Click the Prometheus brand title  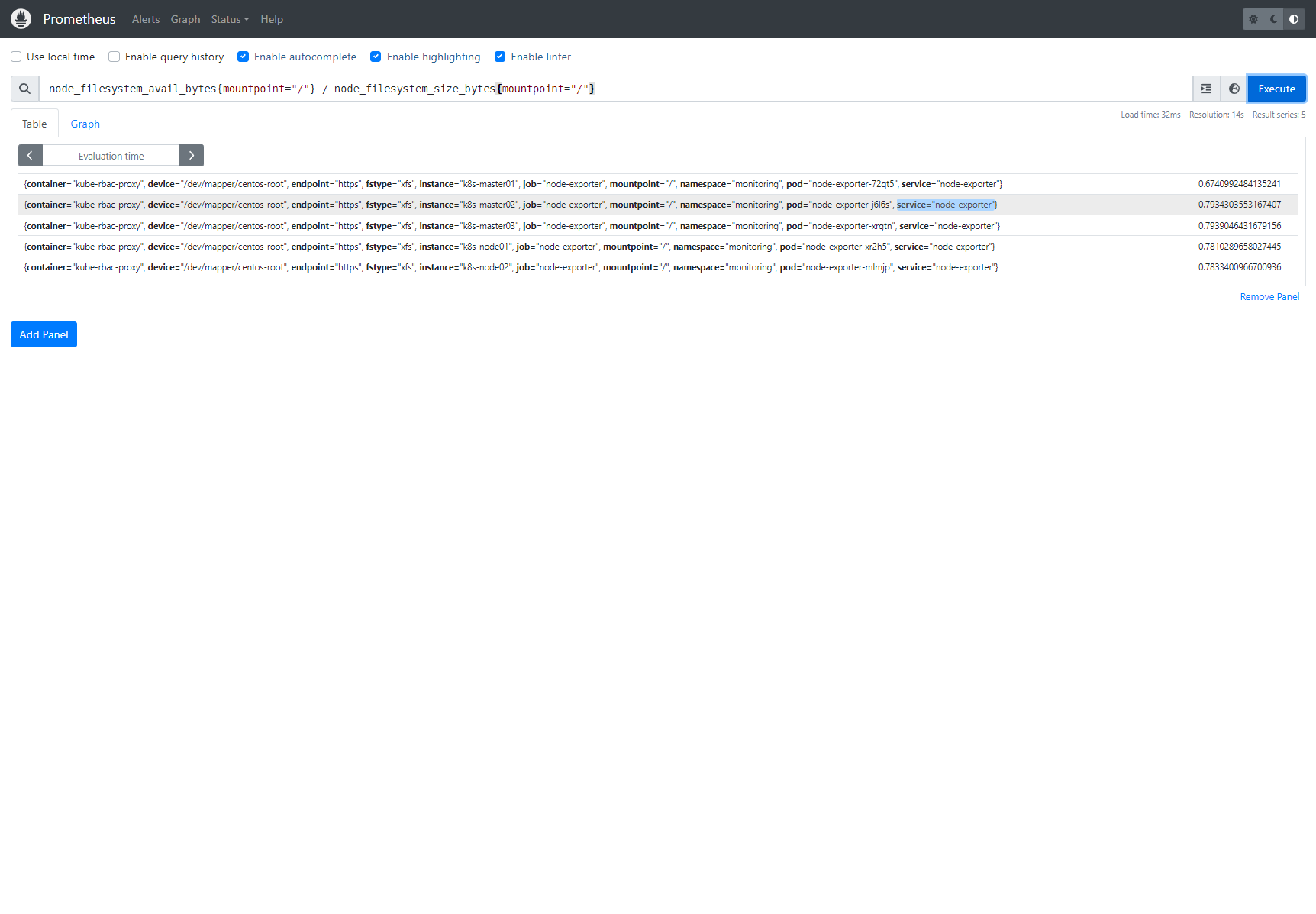[79, 19]
